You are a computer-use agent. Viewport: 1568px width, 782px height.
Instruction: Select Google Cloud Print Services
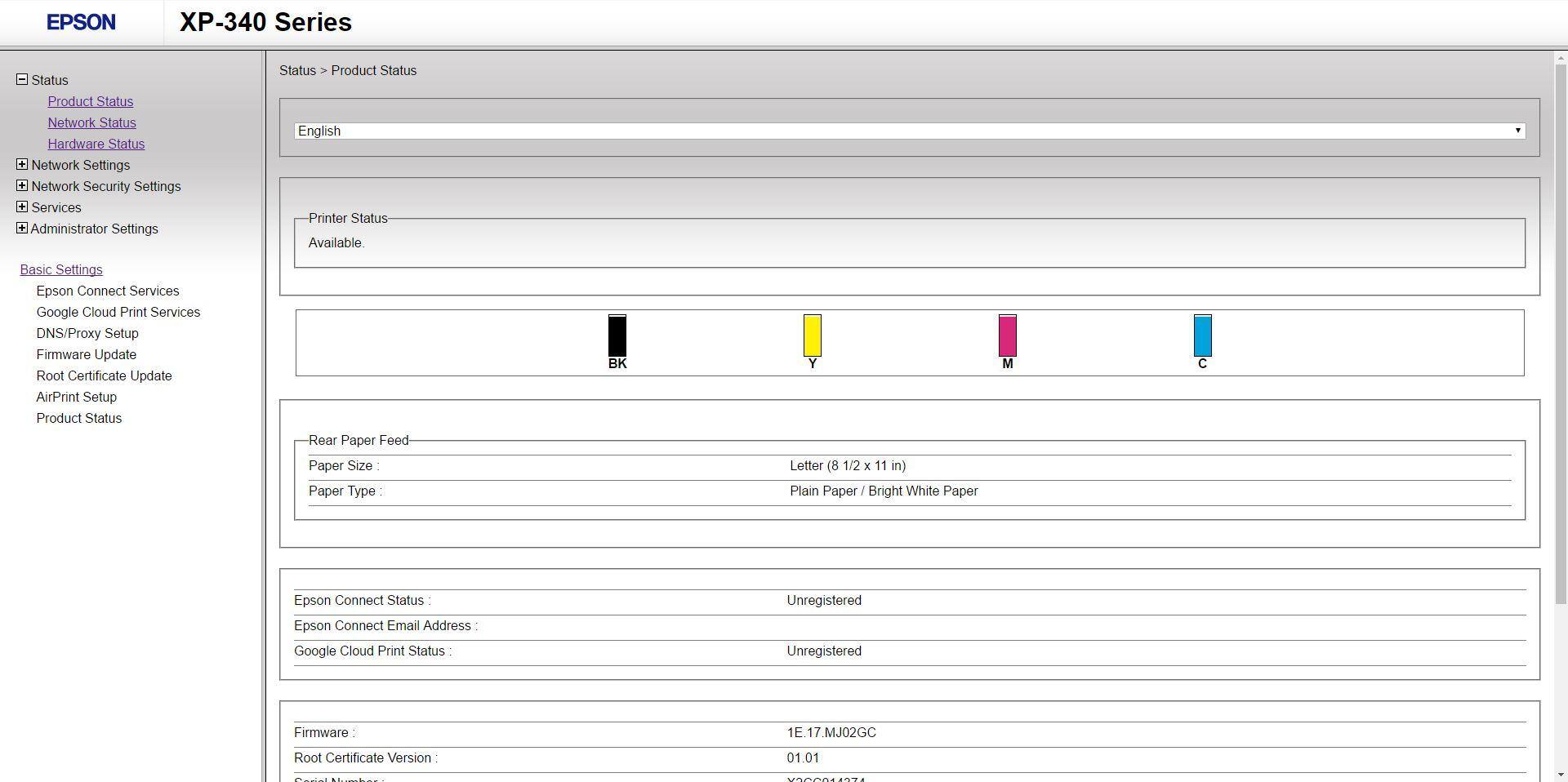point(118,312)
